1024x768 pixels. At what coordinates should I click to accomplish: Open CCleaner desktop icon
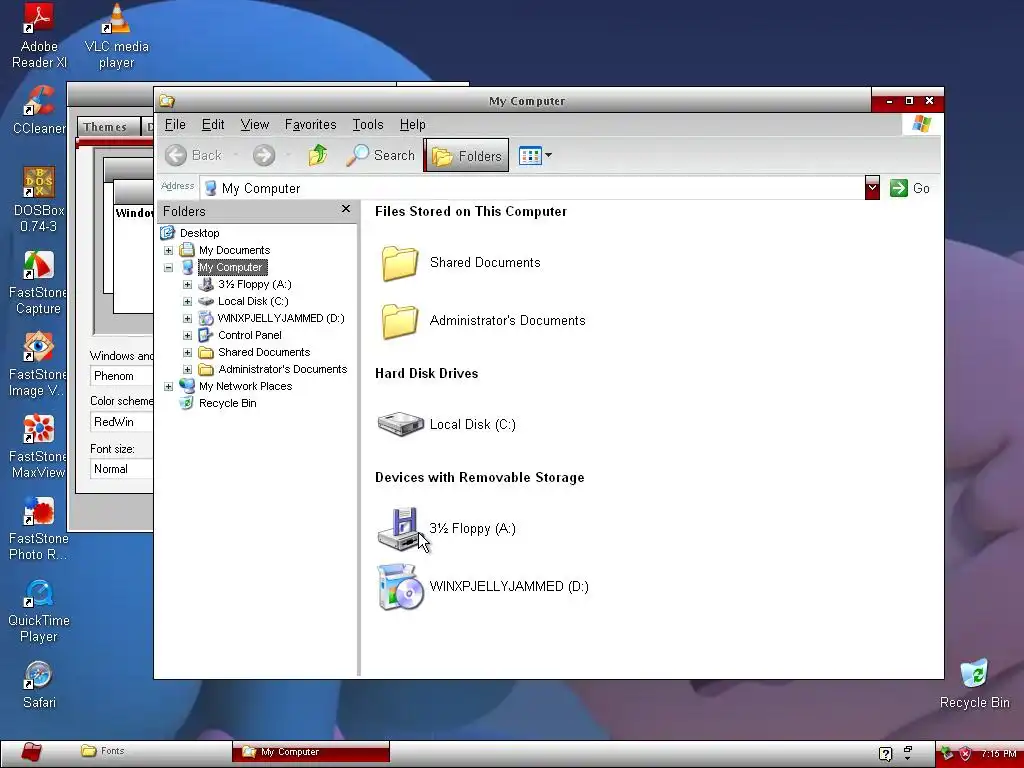39,110
